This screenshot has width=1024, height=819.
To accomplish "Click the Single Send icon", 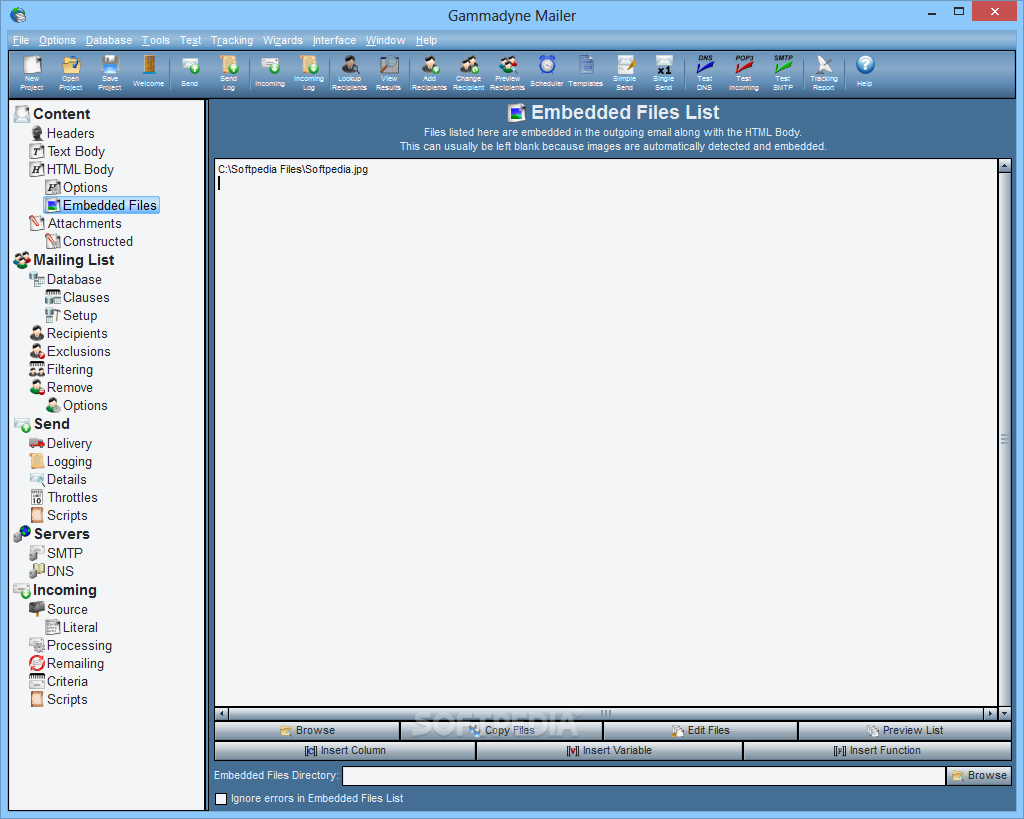I will coord(664,72).
